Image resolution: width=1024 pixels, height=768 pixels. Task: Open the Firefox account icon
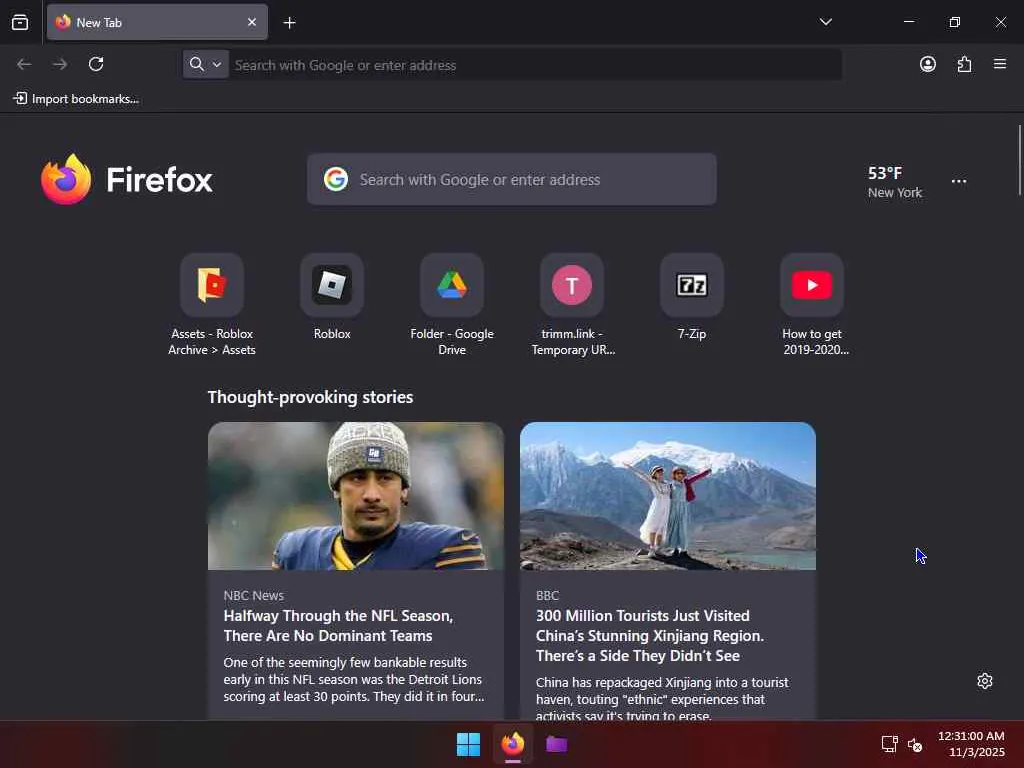(927, 64)
